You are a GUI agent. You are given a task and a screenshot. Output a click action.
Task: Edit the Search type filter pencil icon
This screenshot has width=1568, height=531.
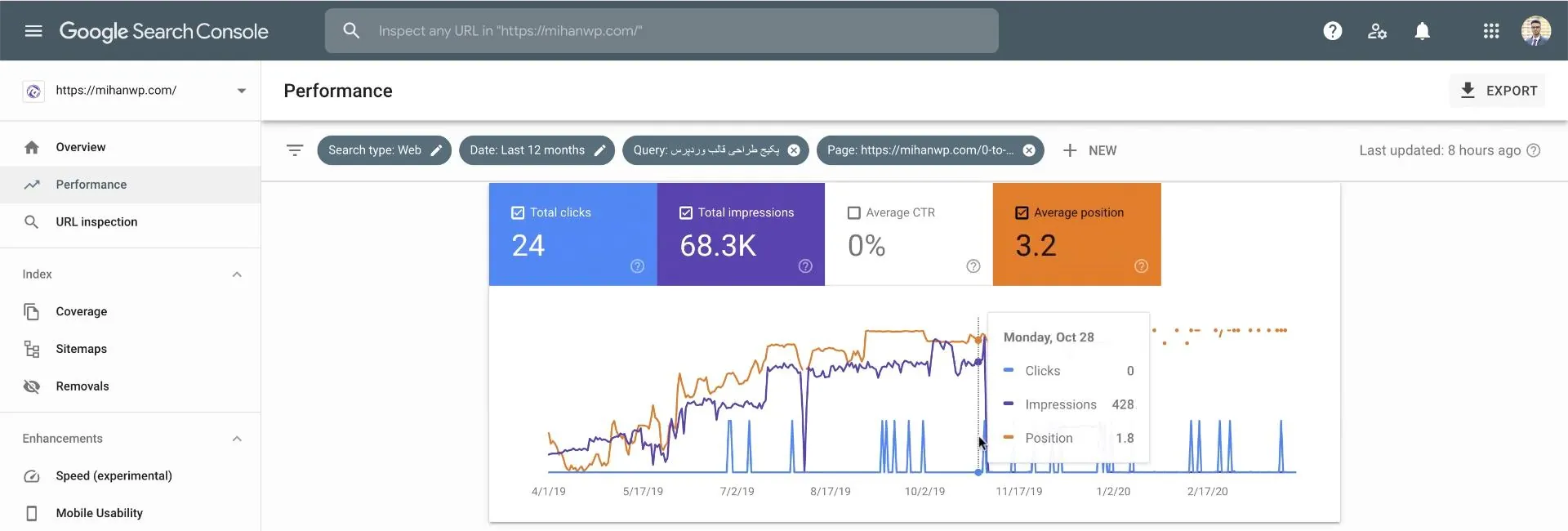[x=436, y=150]
